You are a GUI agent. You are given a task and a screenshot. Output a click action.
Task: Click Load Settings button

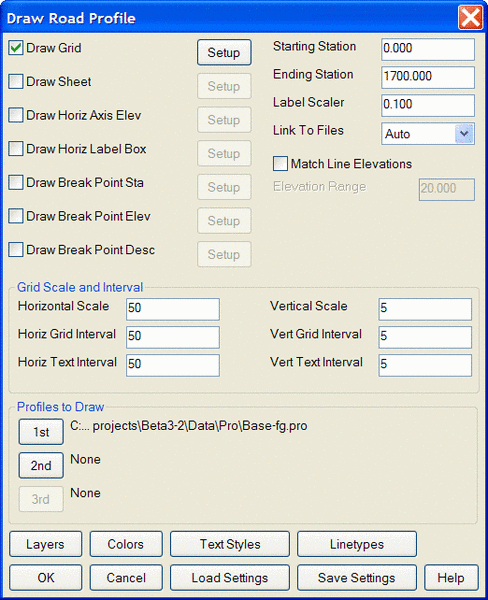(x=230, y=577)
